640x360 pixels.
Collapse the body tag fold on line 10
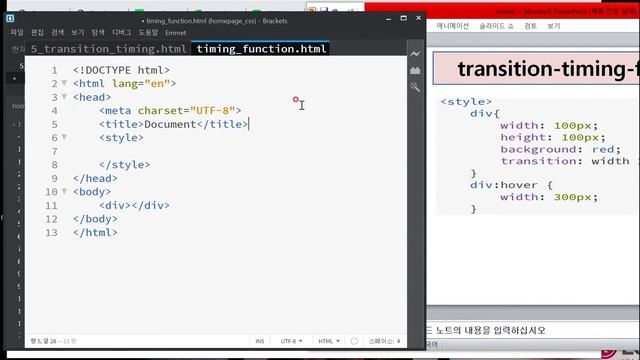pyautogui.click(x=64, y=191)
